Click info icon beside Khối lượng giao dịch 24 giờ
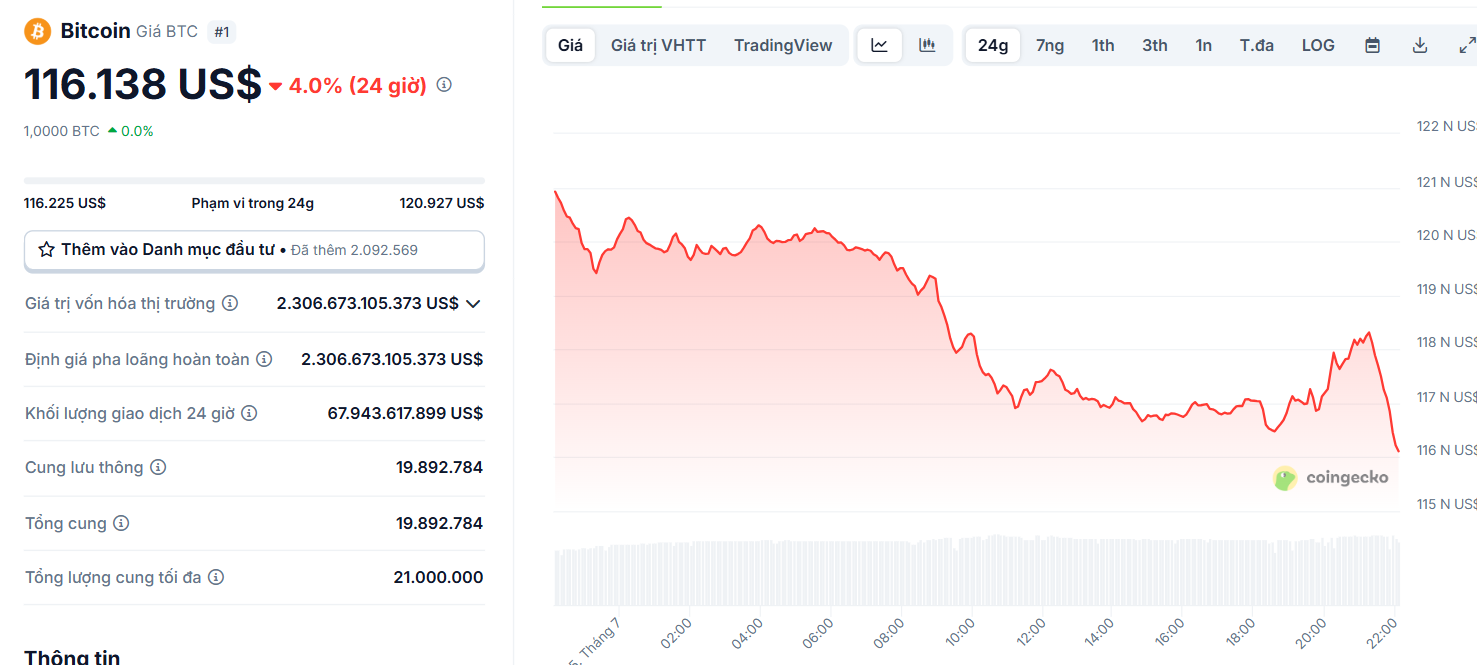This screenshot has height=665, width=1477. [x=249, y=413]
